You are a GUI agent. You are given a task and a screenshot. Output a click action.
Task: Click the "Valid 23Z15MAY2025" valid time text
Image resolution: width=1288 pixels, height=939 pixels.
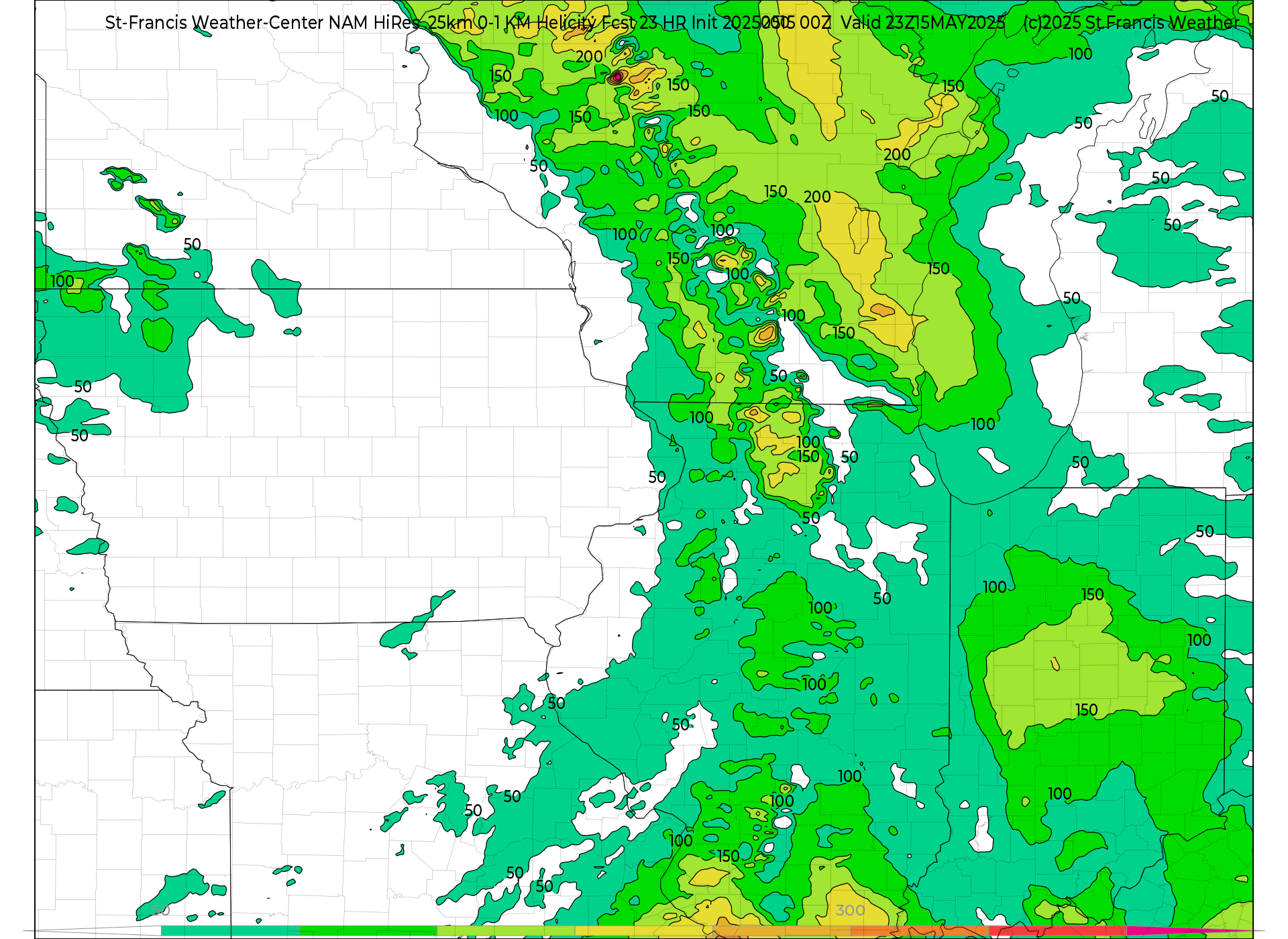coord(923,22)
